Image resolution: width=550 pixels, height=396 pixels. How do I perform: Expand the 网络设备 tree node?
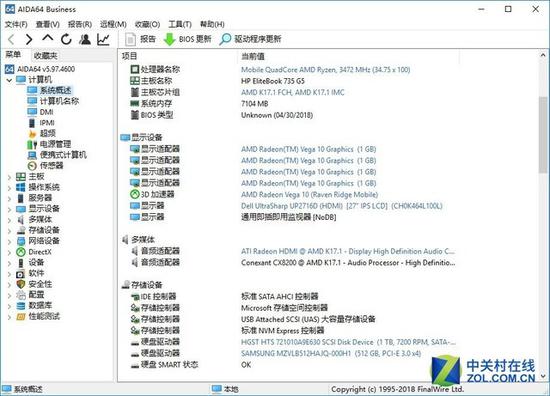click(9, 242)
